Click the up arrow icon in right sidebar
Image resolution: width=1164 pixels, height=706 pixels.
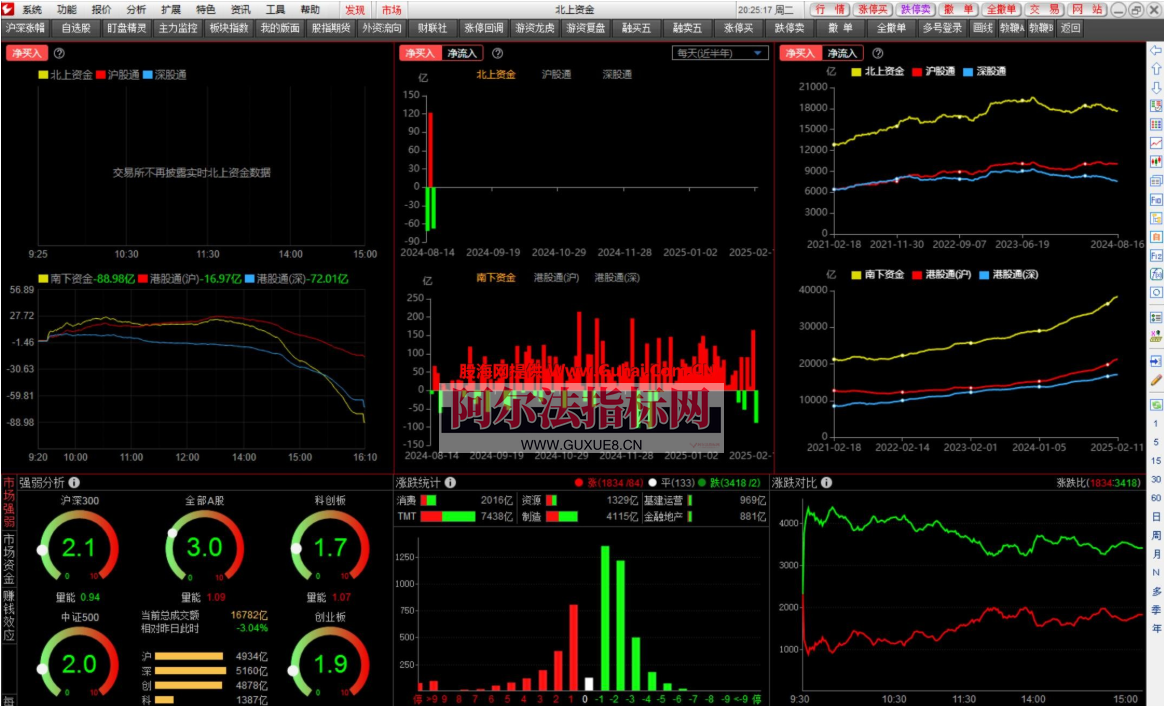tap(1156, 69)
